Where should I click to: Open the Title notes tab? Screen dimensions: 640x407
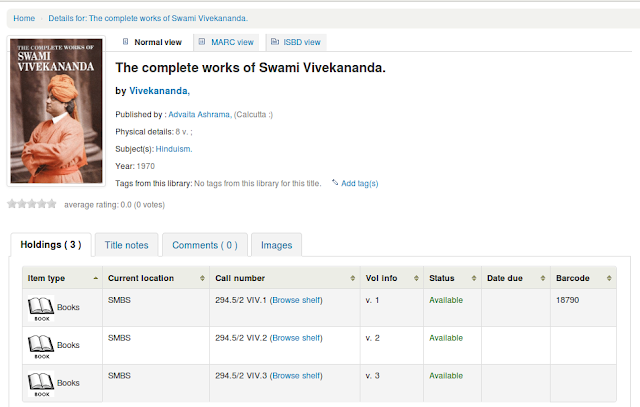[126, 245]
